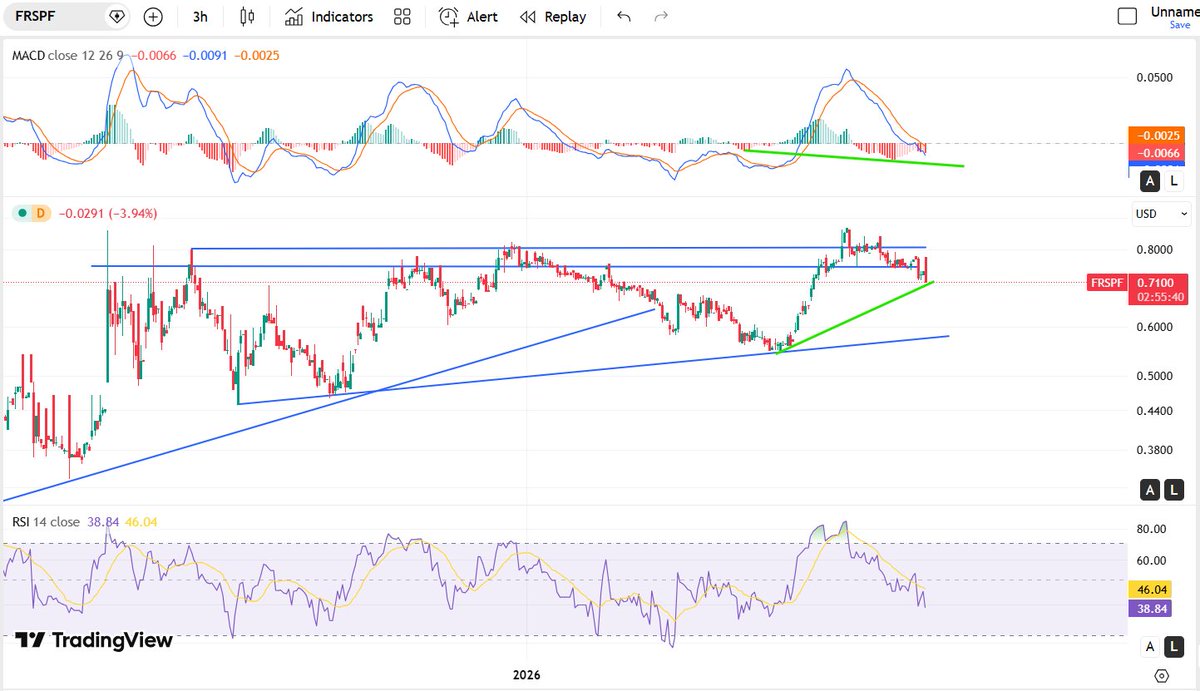Toggle auto scale A on price pane

click(1151, 490)
